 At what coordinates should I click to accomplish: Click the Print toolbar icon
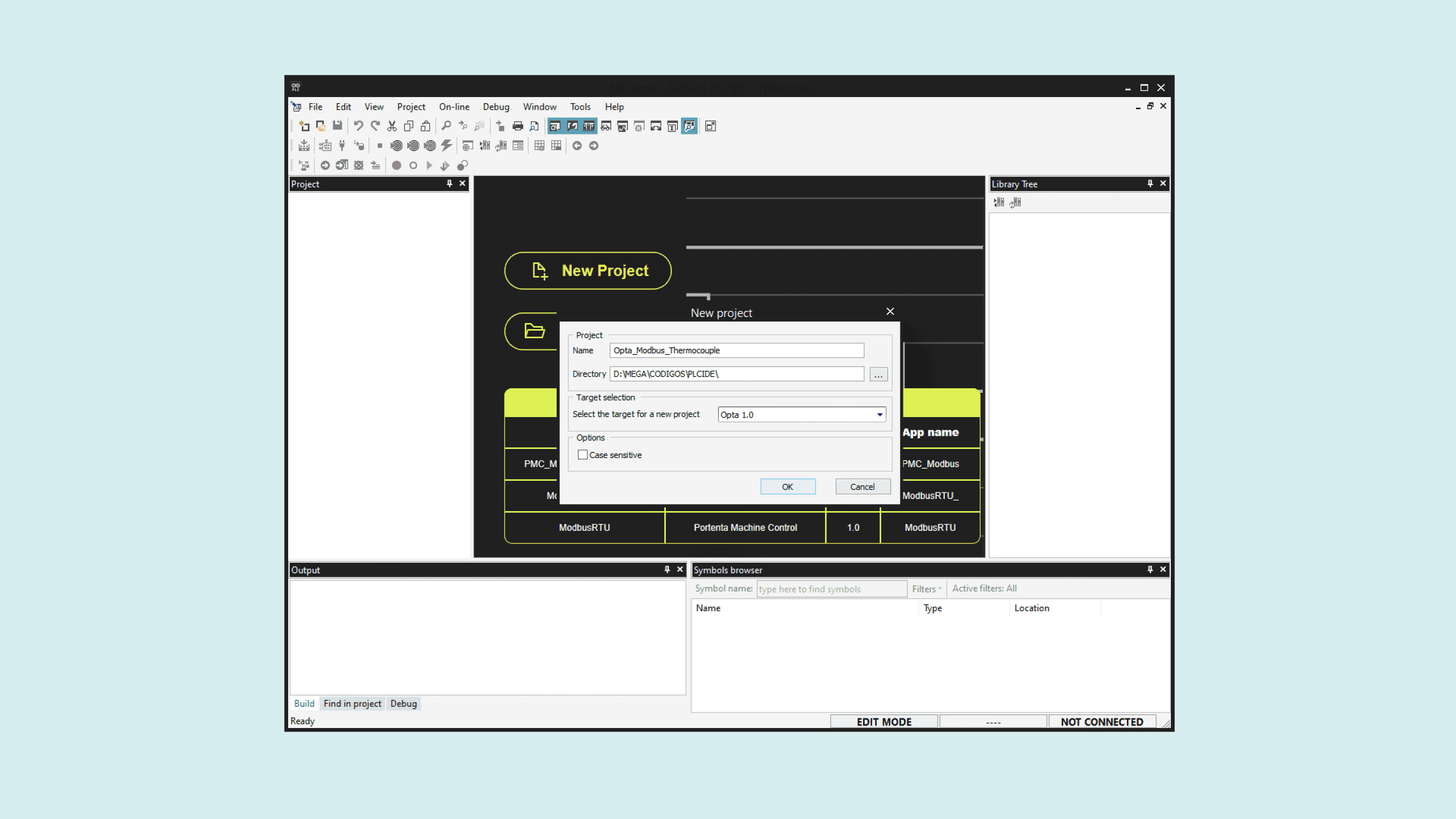pyautogui.click(x=517, y=126)
